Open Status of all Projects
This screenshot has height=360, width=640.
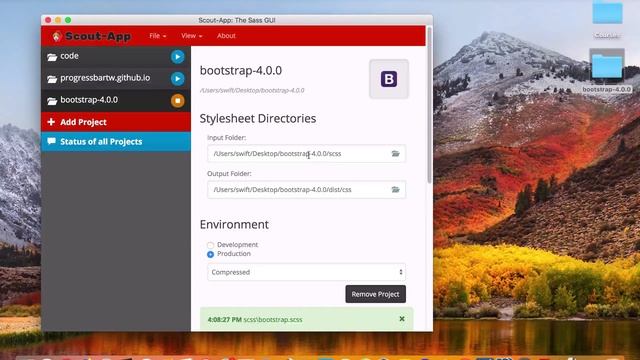click(x=116, y=142)
